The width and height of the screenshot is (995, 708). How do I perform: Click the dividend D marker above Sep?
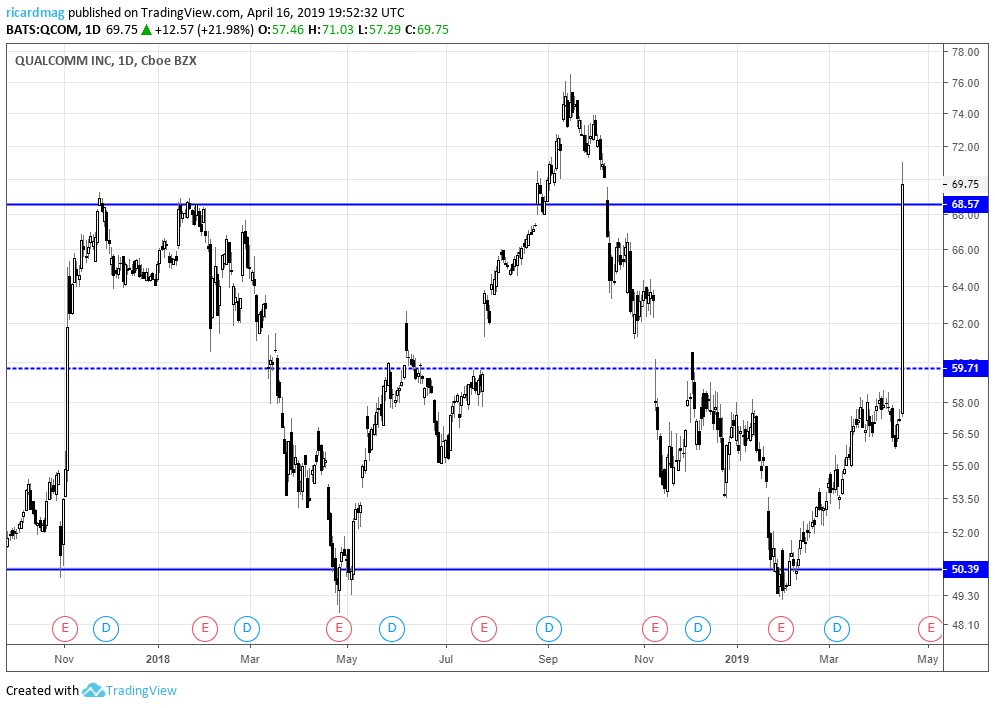tap(549, 629)
